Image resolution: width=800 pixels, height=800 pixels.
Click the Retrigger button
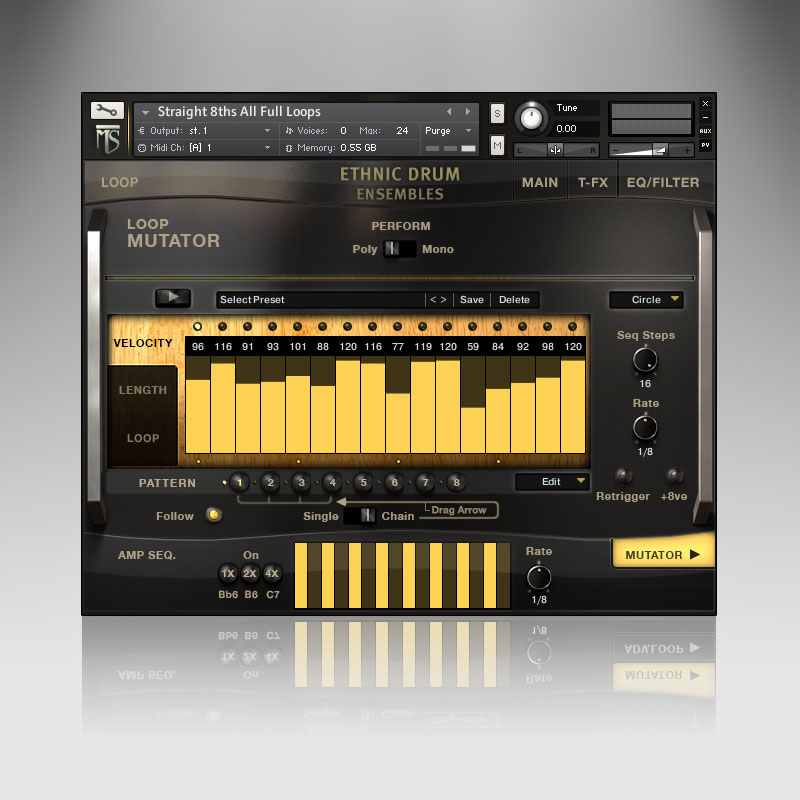click(623, 476)
